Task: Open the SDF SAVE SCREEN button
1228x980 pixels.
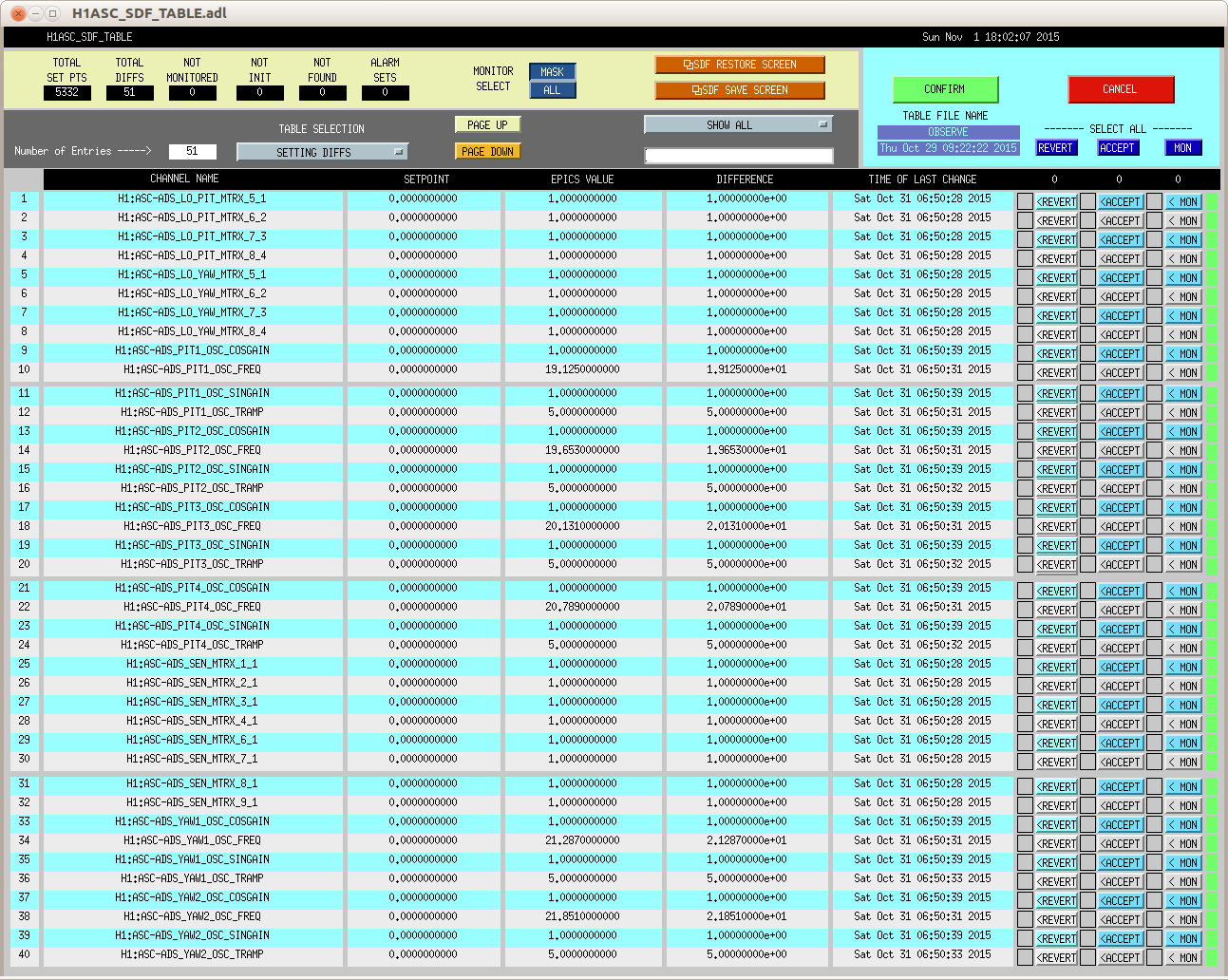Action: point(740,90)
